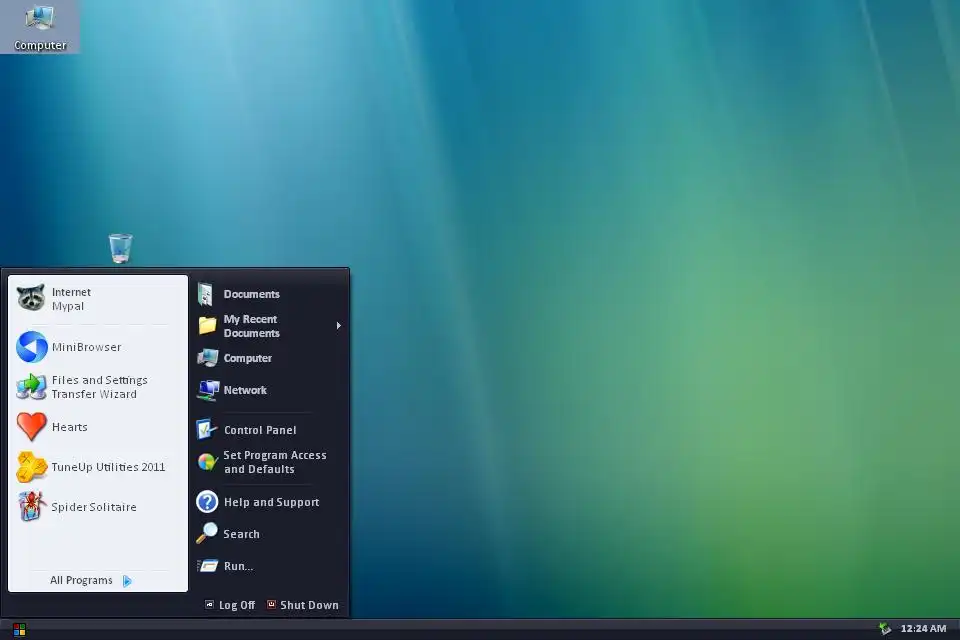Click the My Recent Documents folder icon
The width and height of the screenshot is (960, 640).
click(x=208, y=325)
